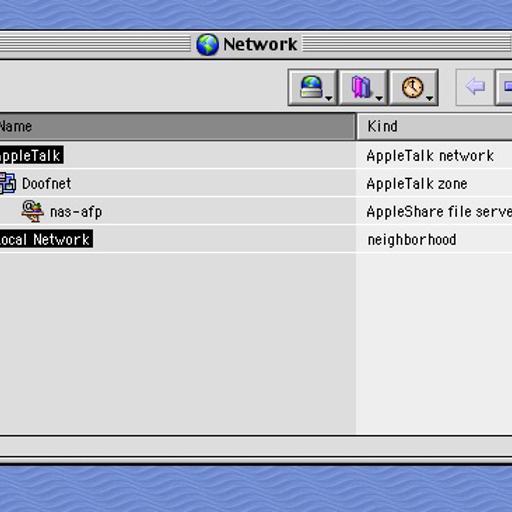This screenshot has width=512, height=512.
Task: Select the nas-afp server icon
Action: [x=32, y=211]
